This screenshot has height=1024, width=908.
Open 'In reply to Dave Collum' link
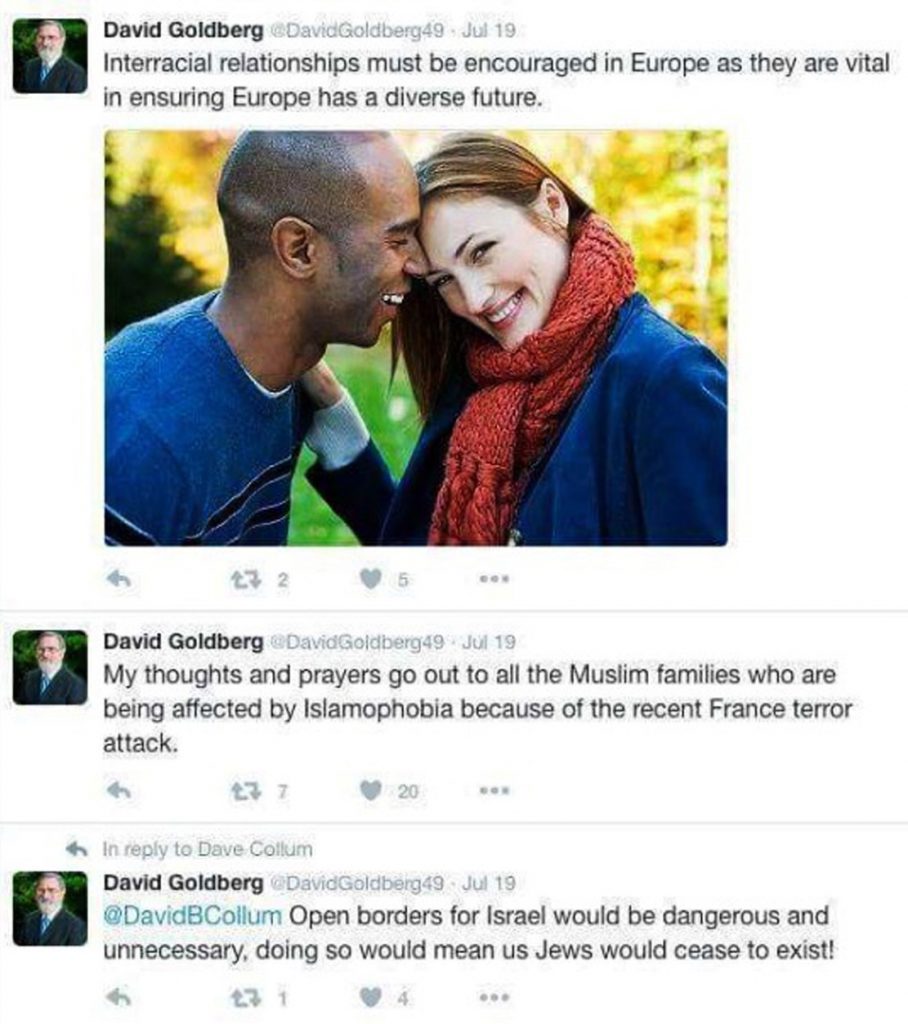(x=207, y=849)
